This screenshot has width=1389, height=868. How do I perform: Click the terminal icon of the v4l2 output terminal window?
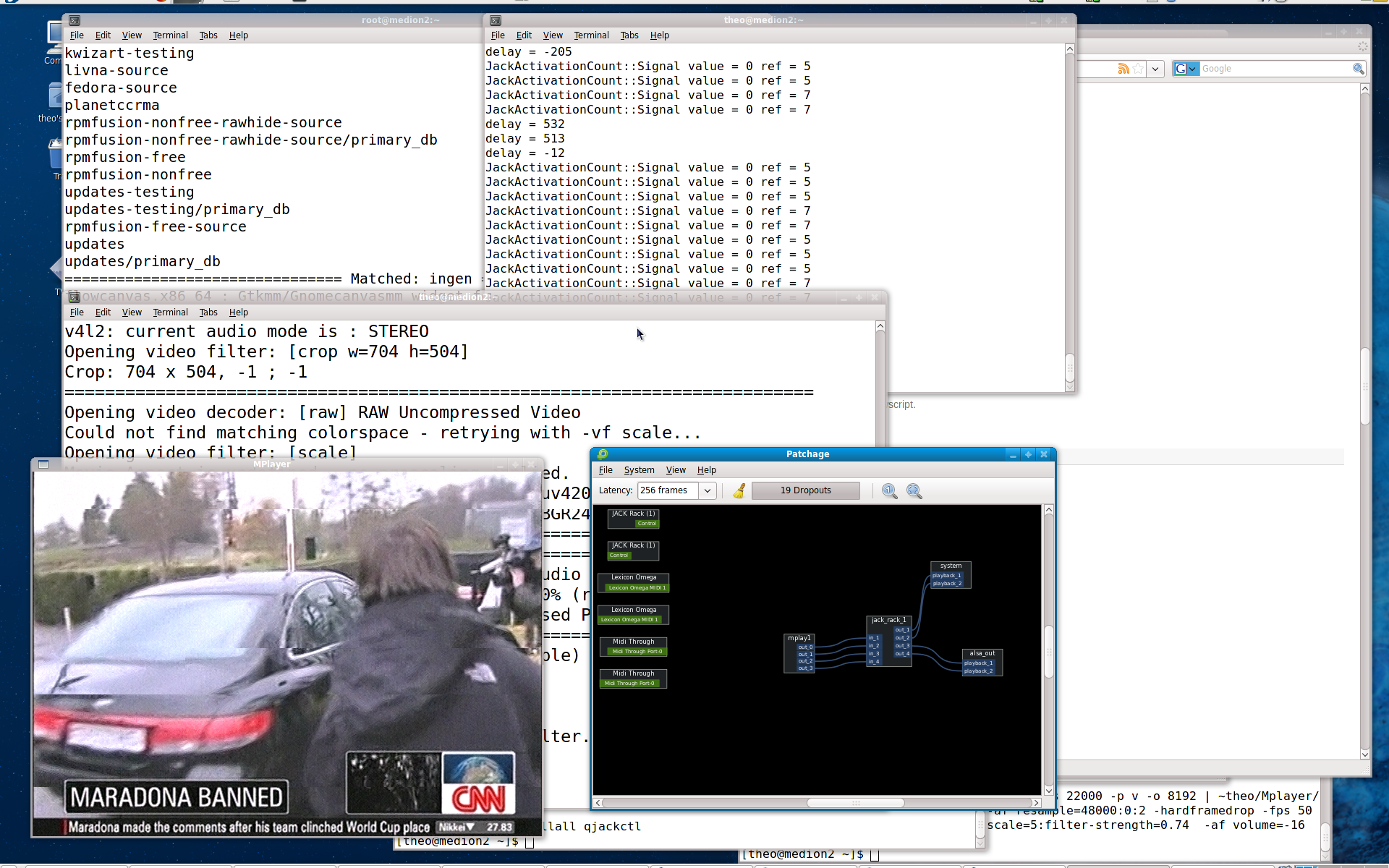(x=75, y=297)
